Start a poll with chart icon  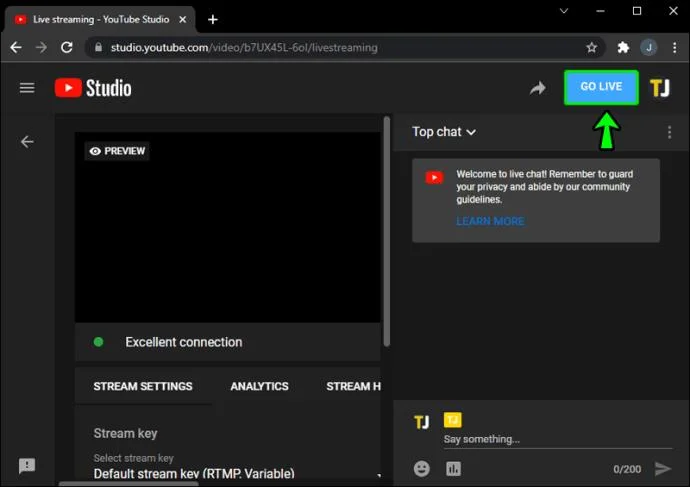coord(453,469)
